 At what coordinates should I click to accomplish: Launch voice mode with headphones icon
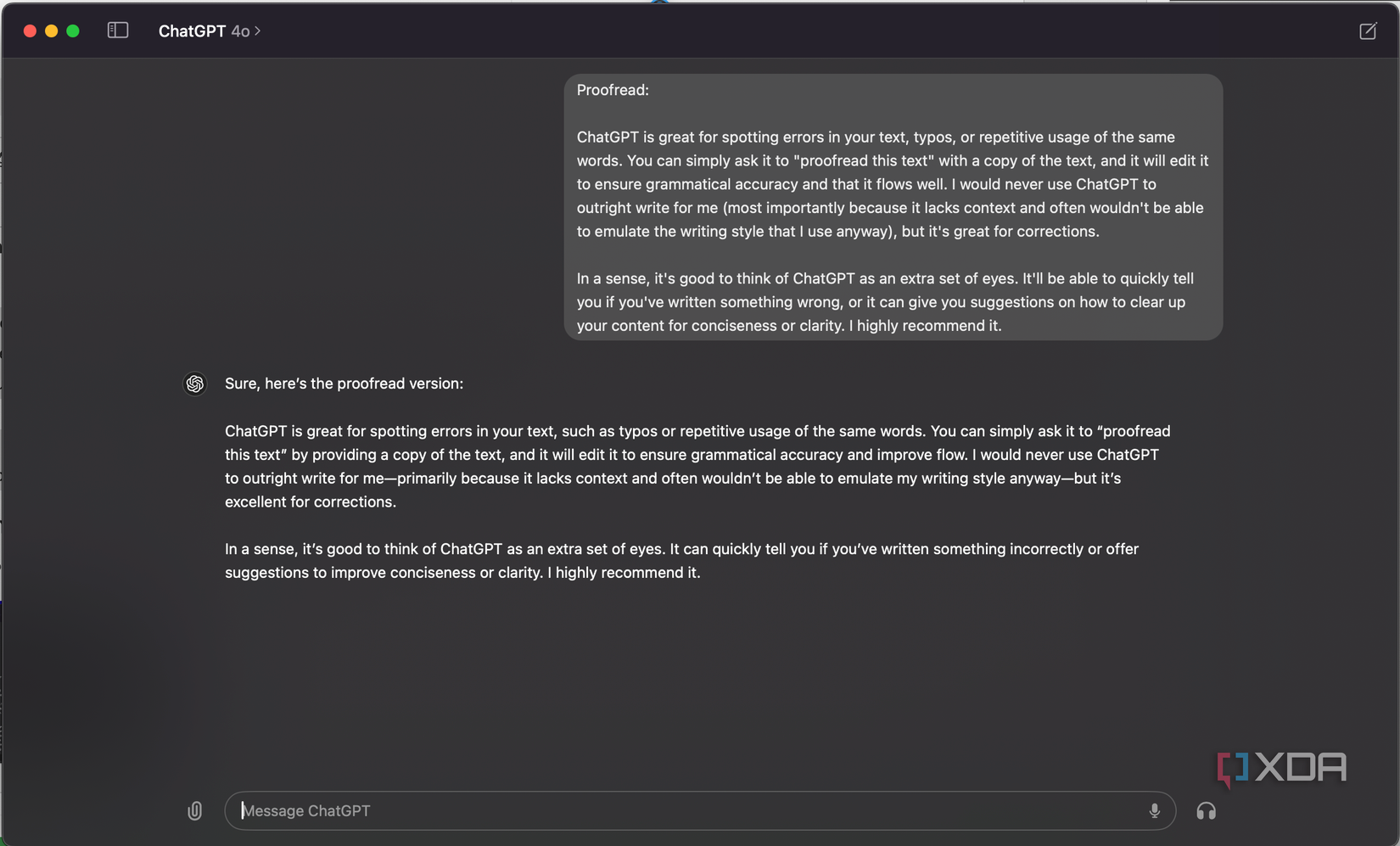(1206, 811)
